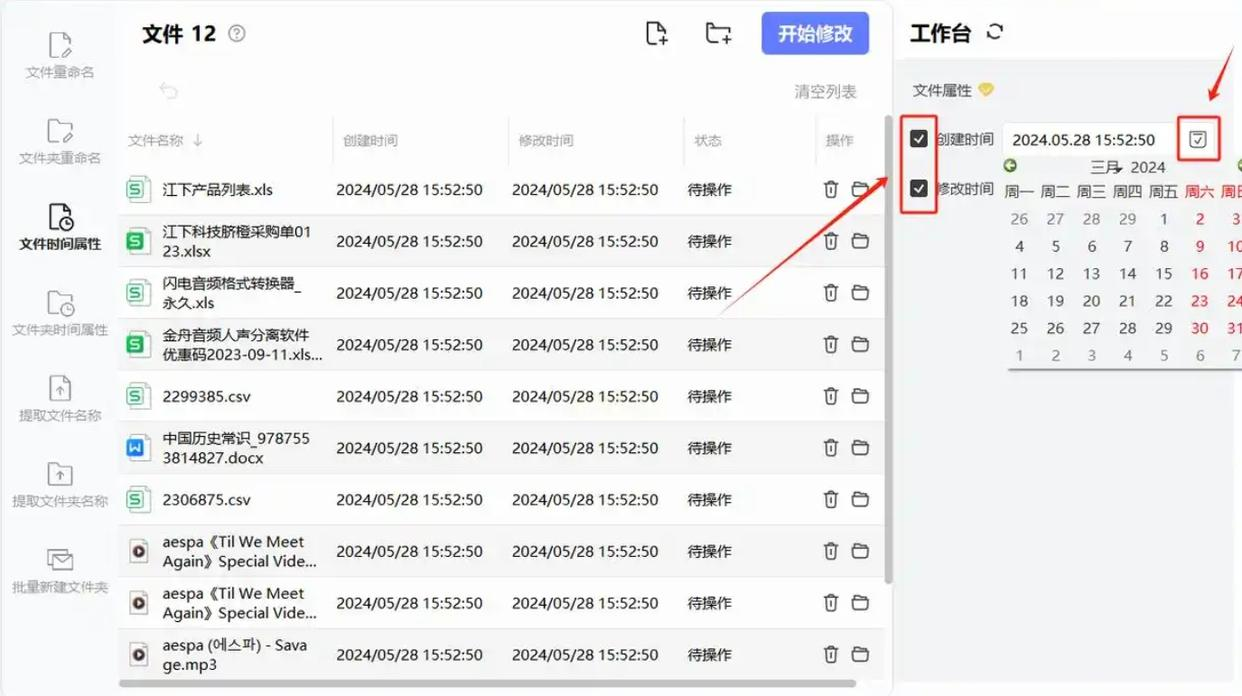The width and height of the screenshot is (1242, 696).
Task: Delete the 金舟音频人声分离软件 xls row
Action: (830, 344)
